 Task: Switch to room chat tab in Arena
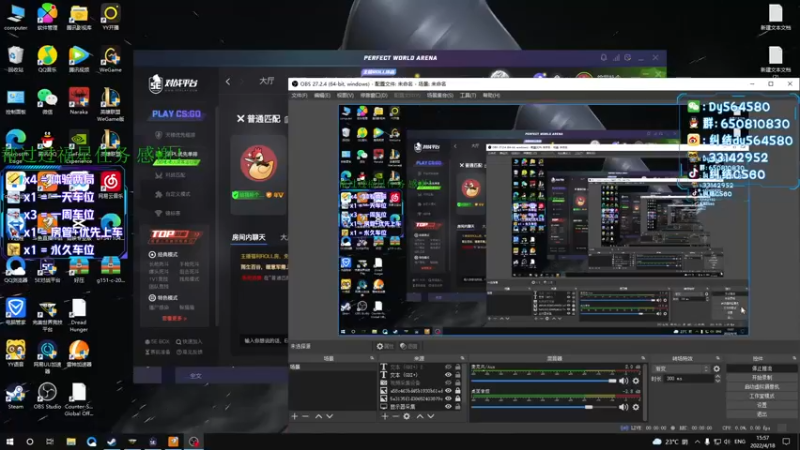(x=248, y=237)
